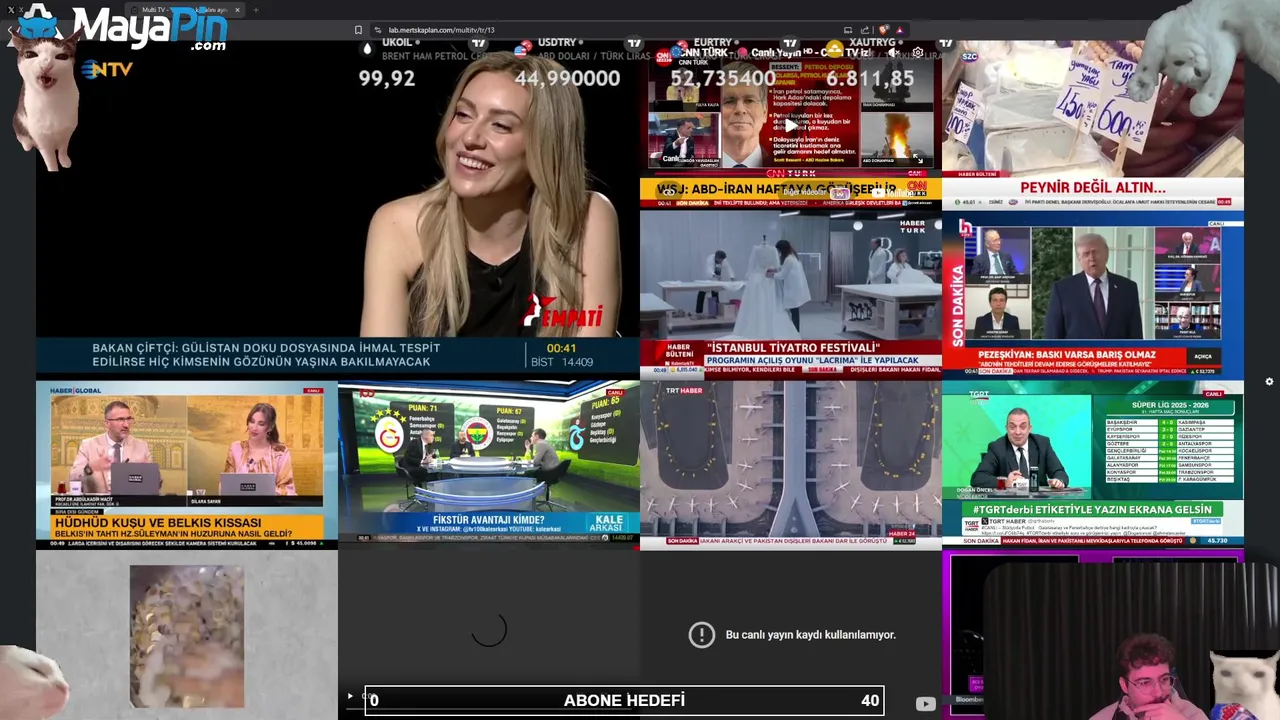Click the play button on loading stream
The height and width of the screenshot is (720, 1280).
tap(350, 696)
